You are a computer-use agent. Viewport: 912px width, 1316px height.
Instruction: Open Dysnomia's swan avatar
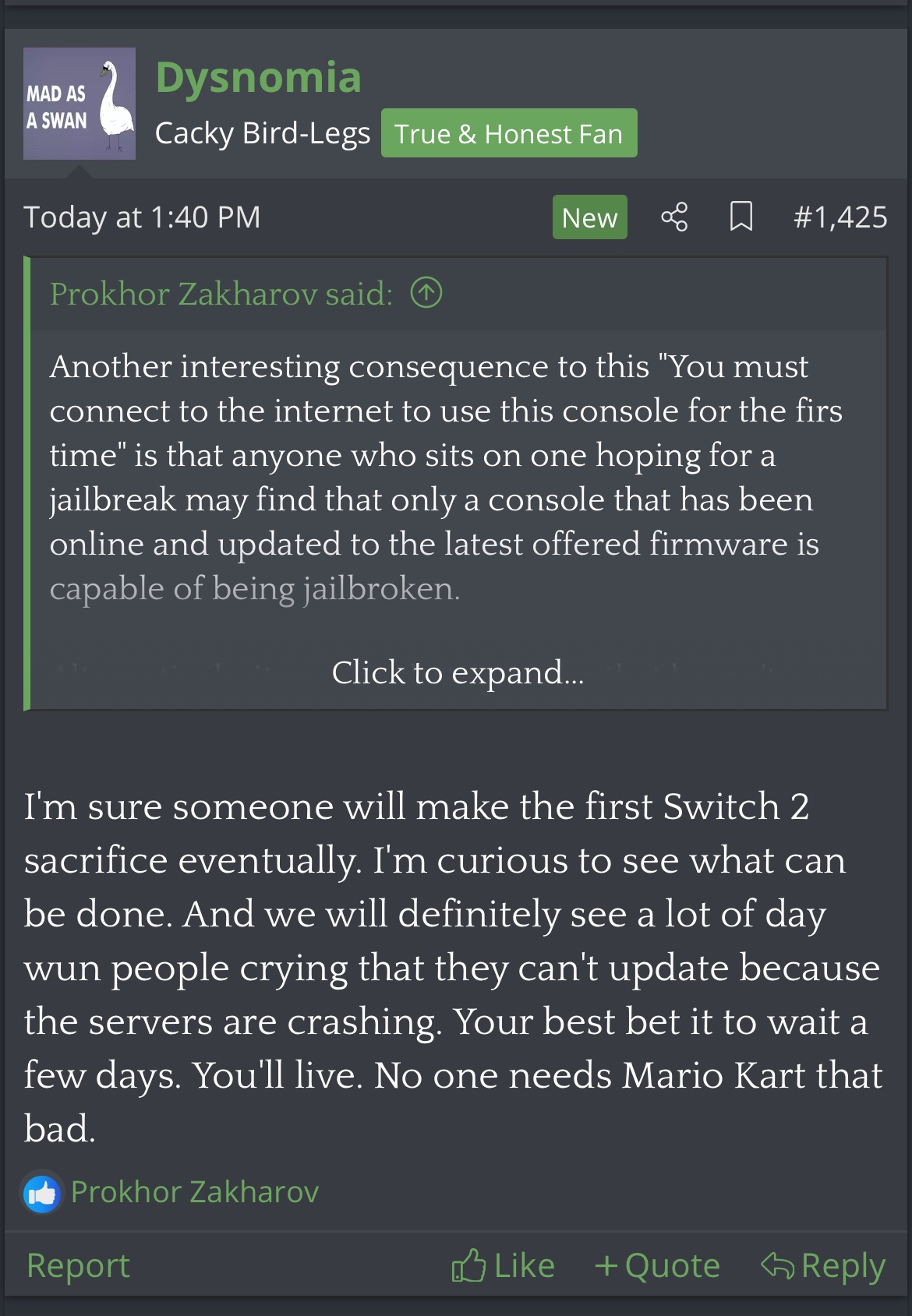tap(80, 104)
